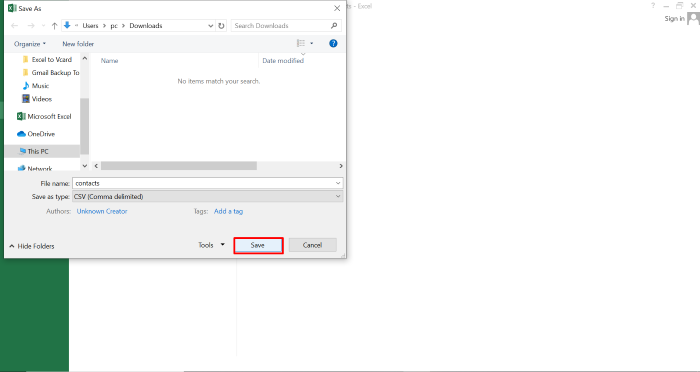Click the search magnifier icon
Screen dimensions: 700x372
pos(334,26)
